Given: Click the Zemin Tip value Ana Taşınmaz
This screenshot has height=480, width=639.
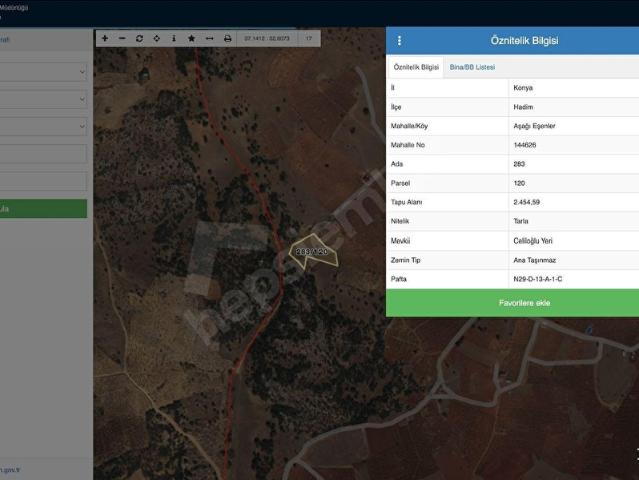Looking at the screenshot, I should coord(535,260).
